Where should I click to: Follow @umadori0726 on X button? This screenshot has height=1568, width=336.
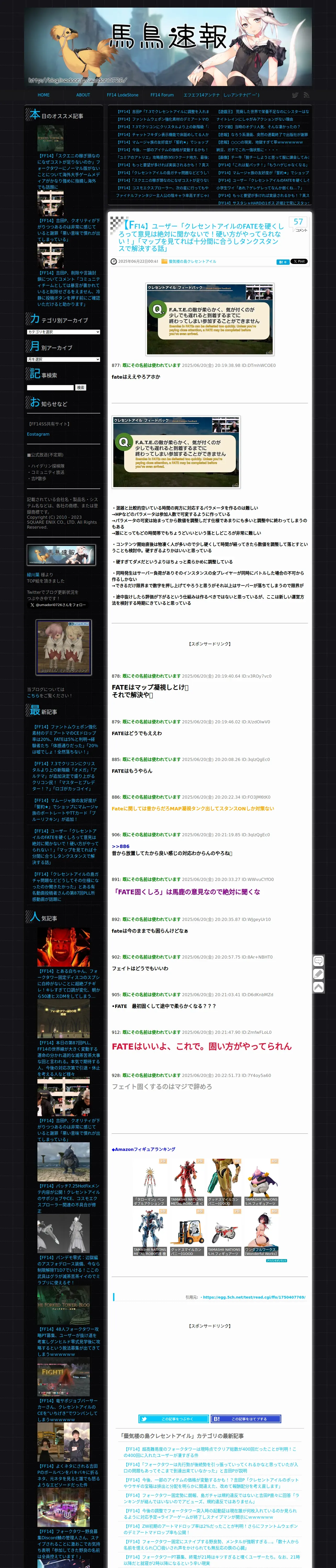coord(58,604)
